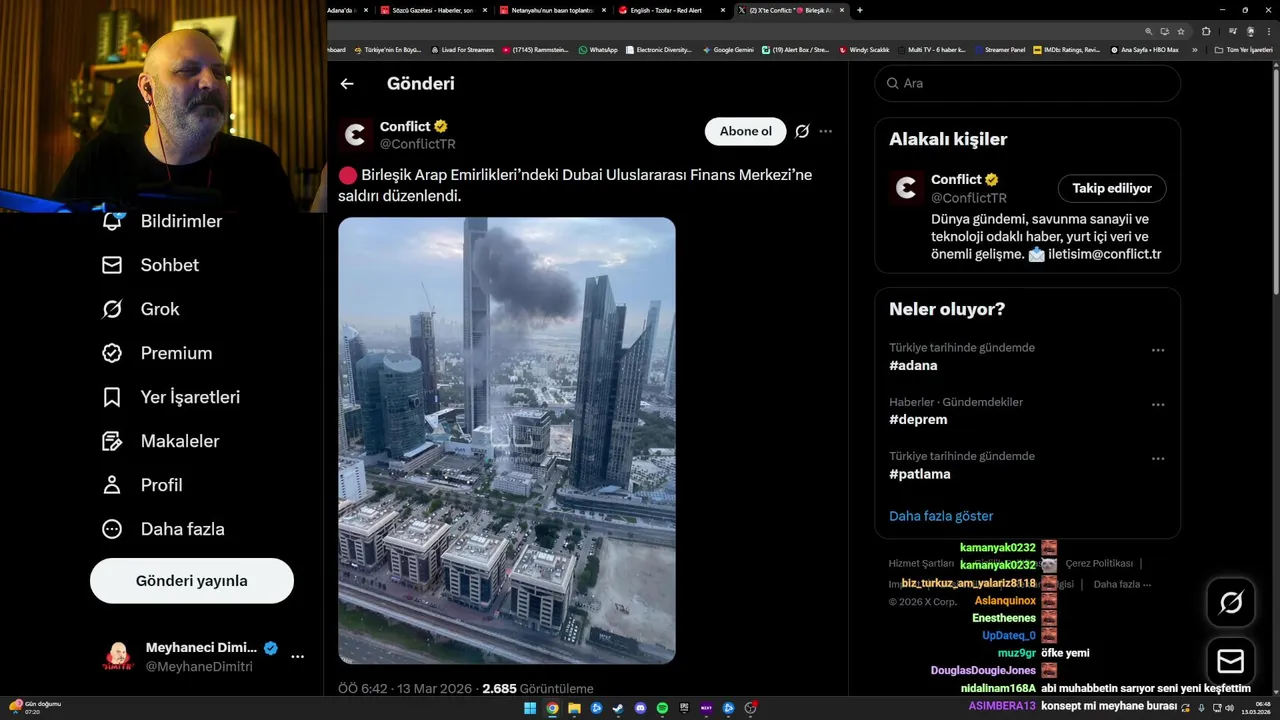Click Daha fazla göster link
The width and height of the screenshot is (1280, 720).
[941, 516]
